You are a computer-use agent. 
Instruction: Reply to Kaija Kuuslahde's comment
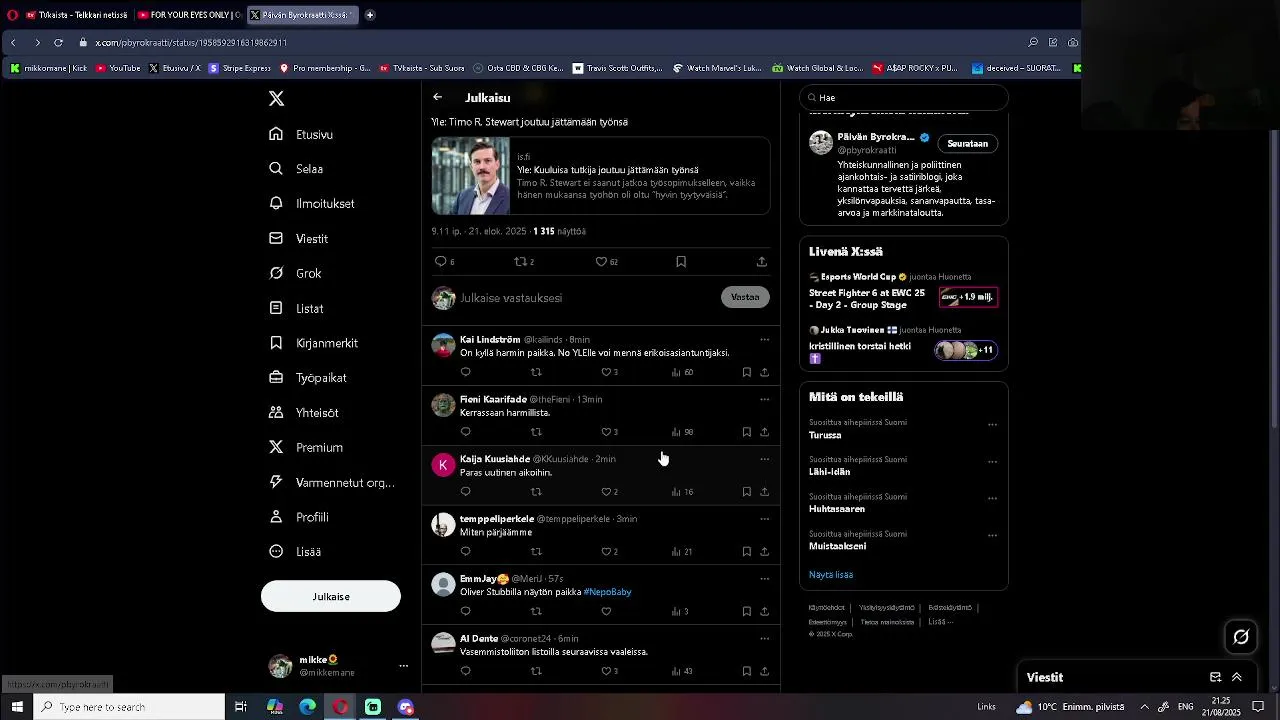pyautogui.click(x=466, y=492)
